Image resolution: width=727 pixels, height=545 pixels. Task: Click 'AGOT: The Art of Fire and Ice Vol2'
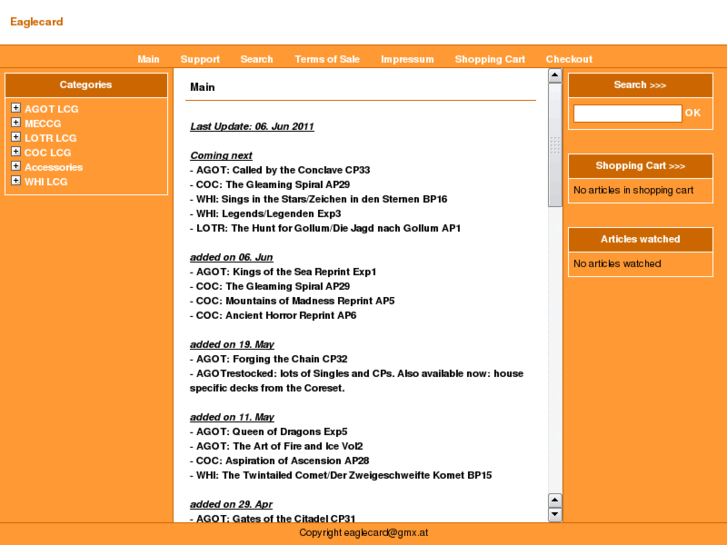pos(280,446)
